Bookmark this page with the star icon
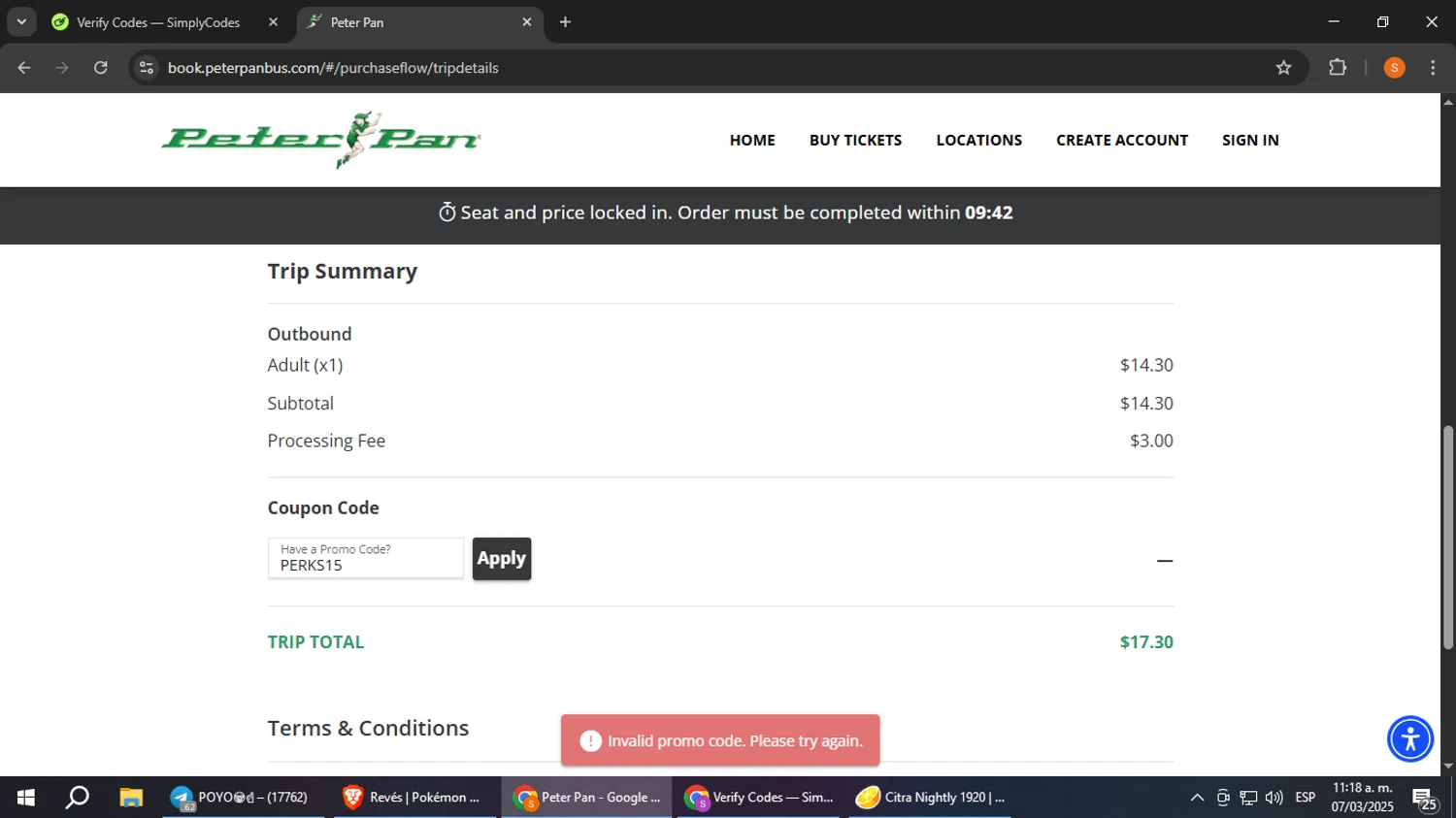Screen dimensions: 1456x818 click(x=1283, y=68)
